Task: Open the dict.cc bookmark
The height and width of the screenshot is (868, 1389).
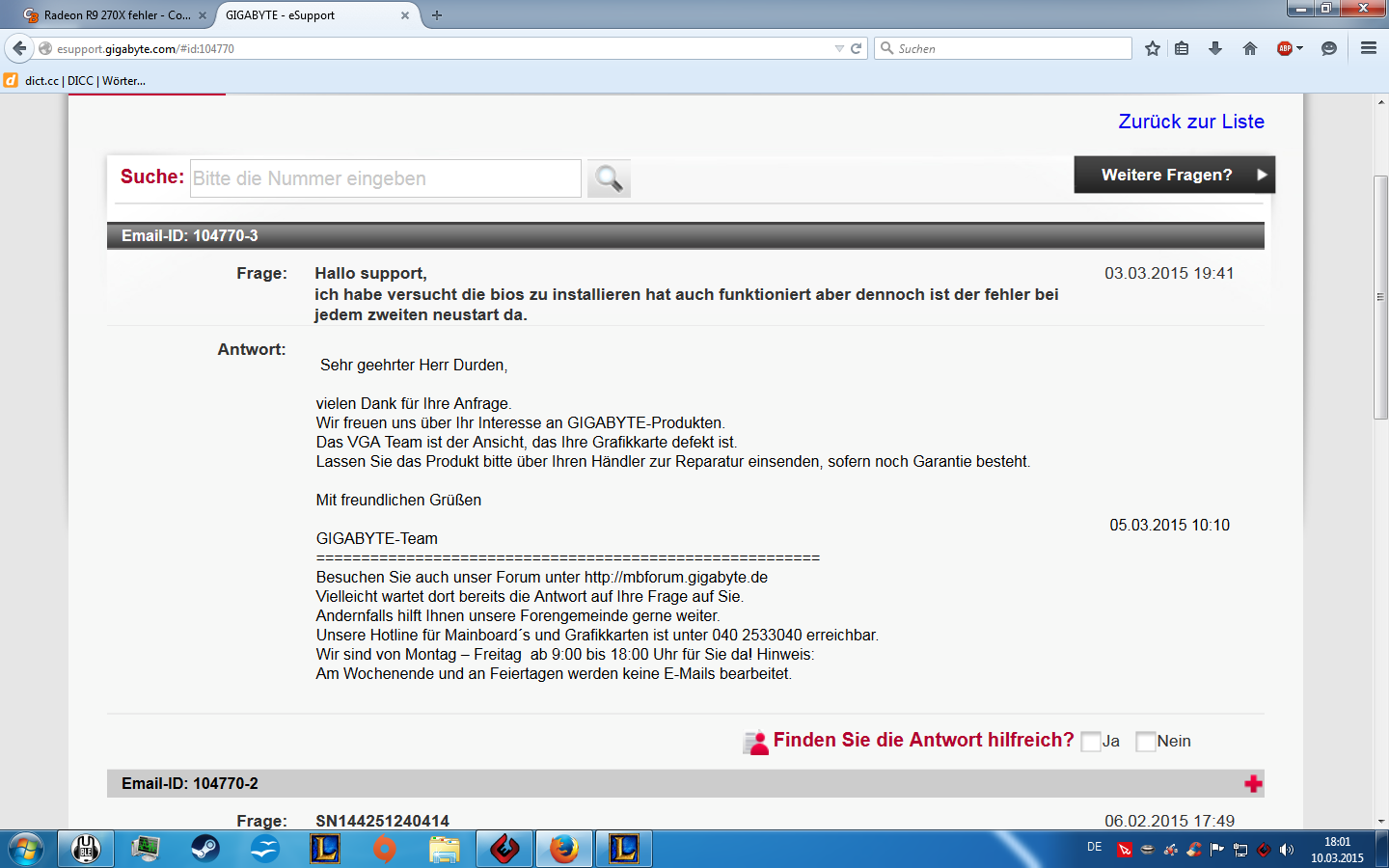Action: (x=75, y=81)
